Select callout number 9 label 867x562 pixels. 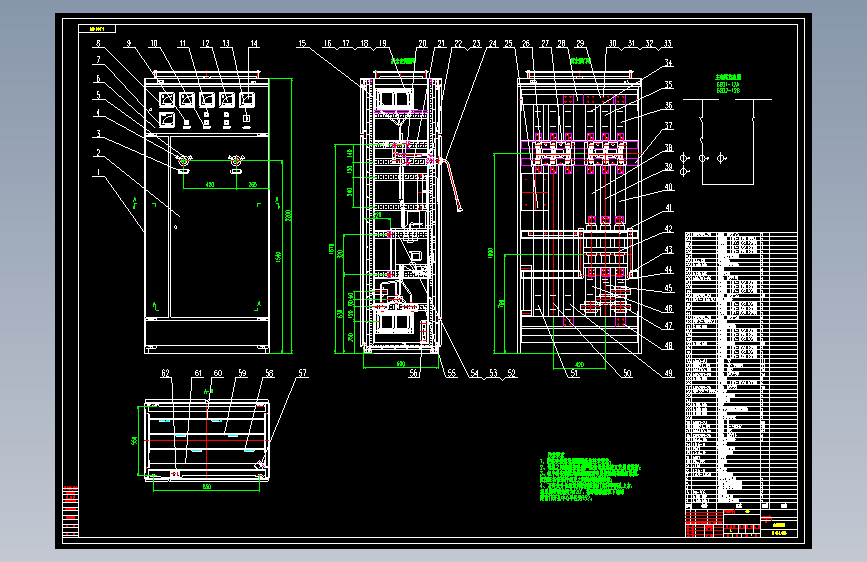[128, 43]
